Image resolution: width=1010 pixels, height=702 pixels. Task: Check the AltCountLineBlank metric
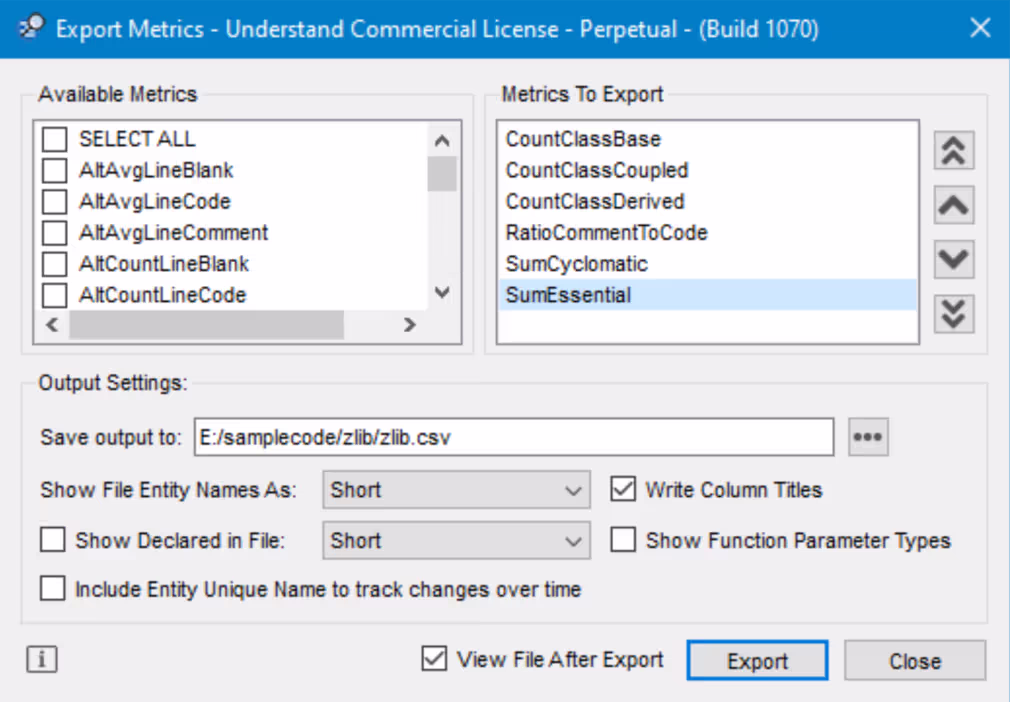point(54,263)
